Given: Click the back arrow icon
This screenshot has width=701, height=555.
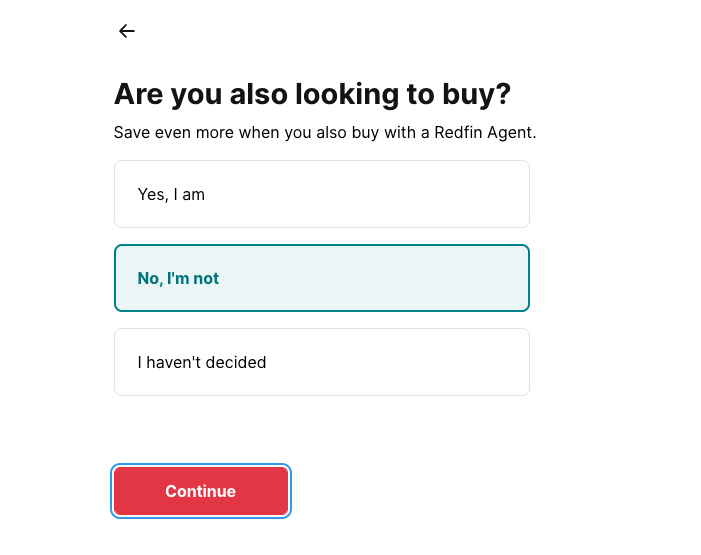Looking at the screenshot, I should [x=126, y=31].
